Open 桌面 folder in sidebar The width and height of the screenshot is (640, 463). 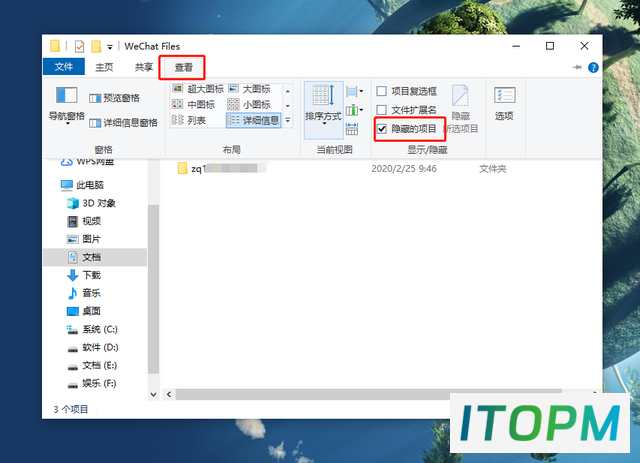(84, 311)
